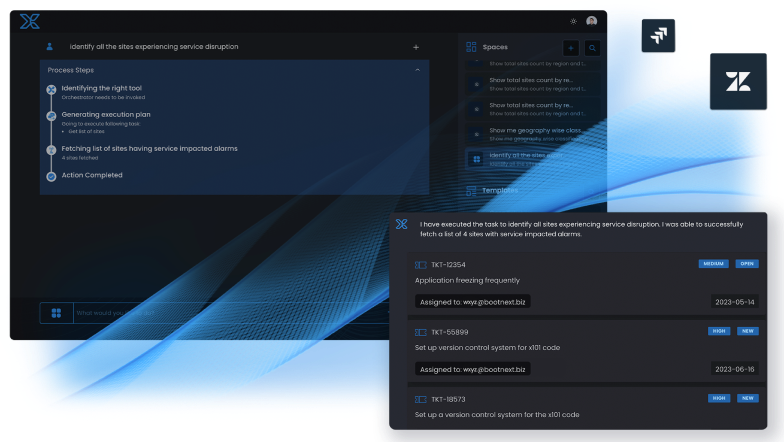Collapse the Process Steps panel
This screenshot has width=784, height=442.
[x=417, y=70]
